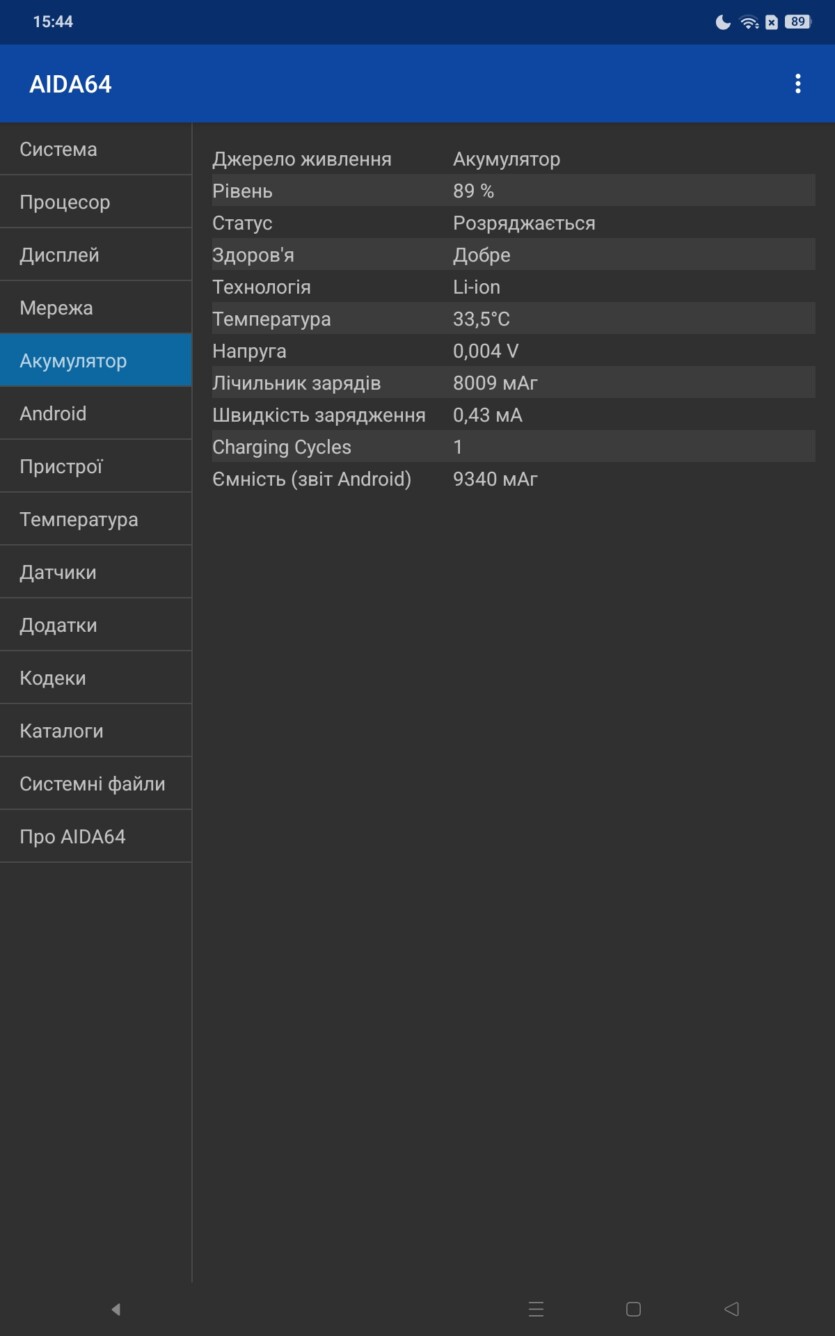View the Датчики section
The width and height of the screenshot is (835, 1336).
[96, 573]
